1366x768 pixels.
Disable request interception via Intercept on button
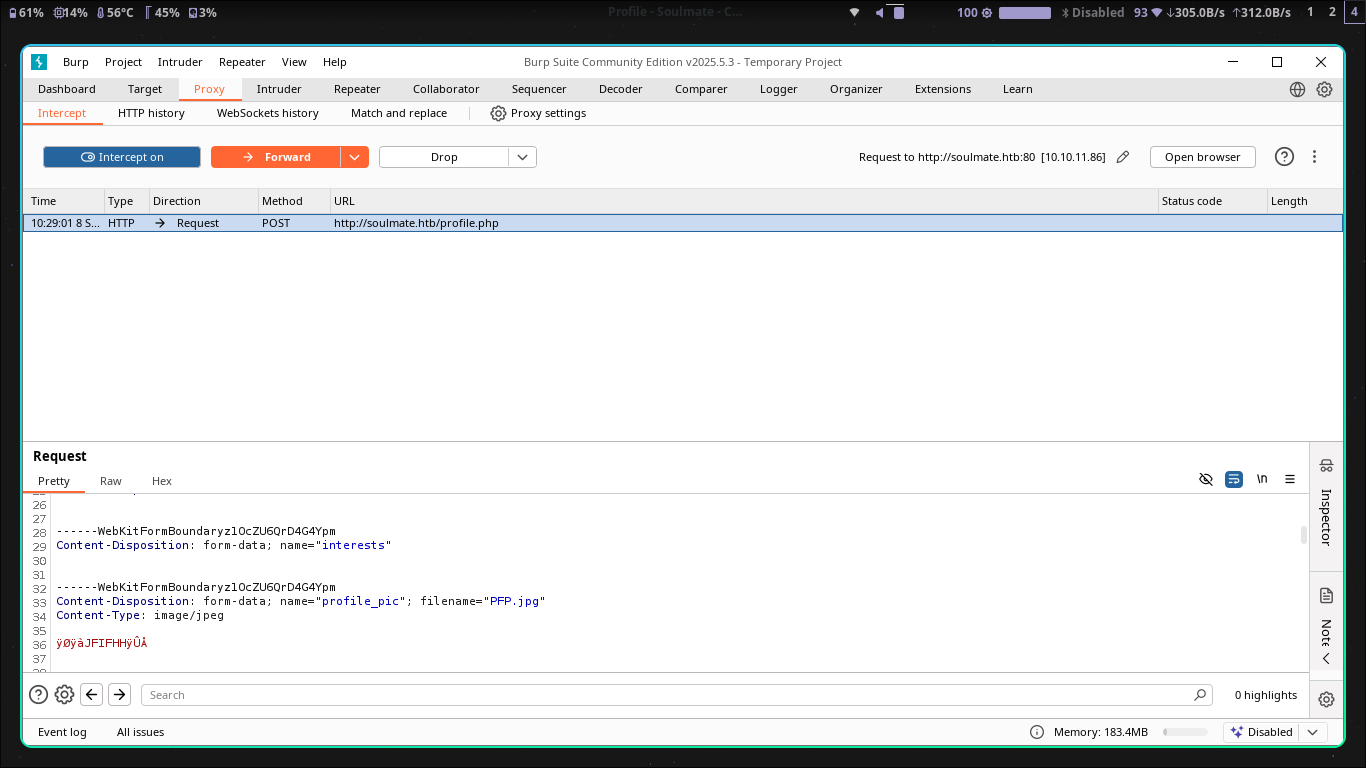coord(121,157)
